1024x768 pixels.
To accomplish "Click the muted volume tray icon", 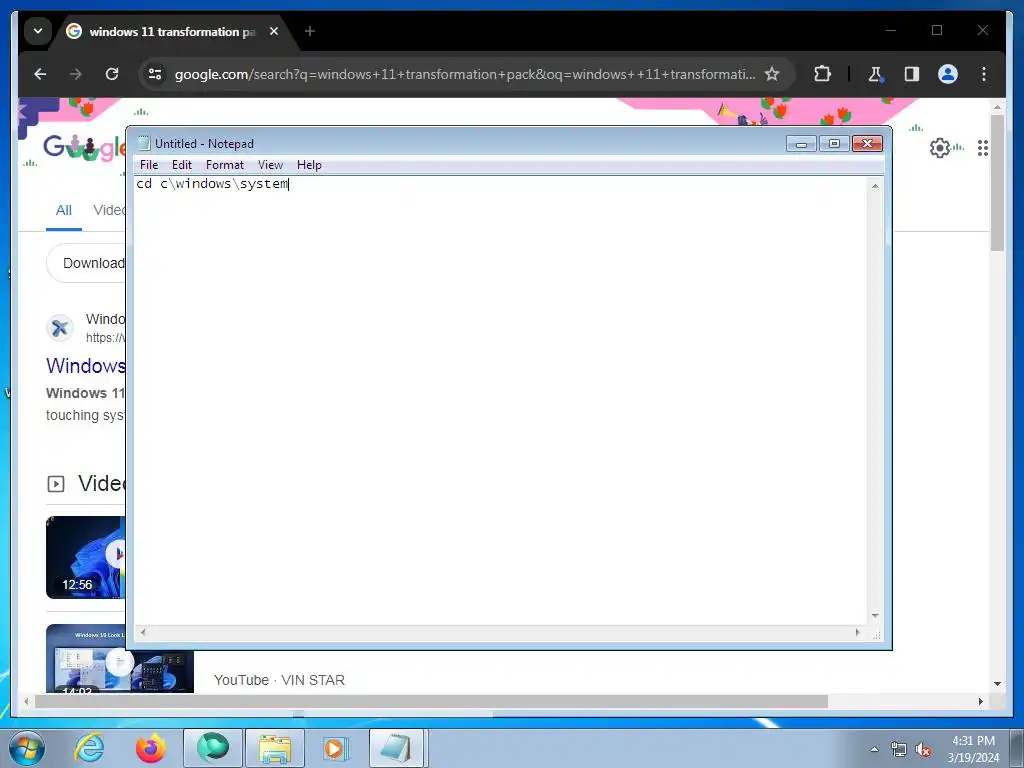I will (923, 750).
